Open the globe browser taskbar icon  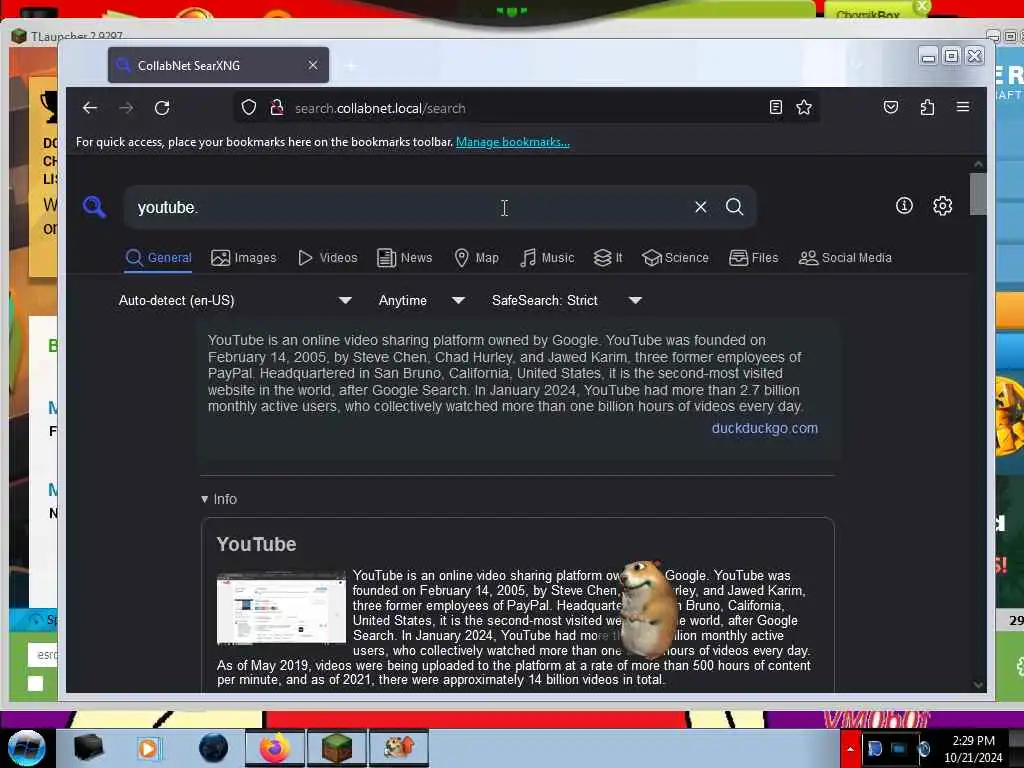tap(213, 748)
